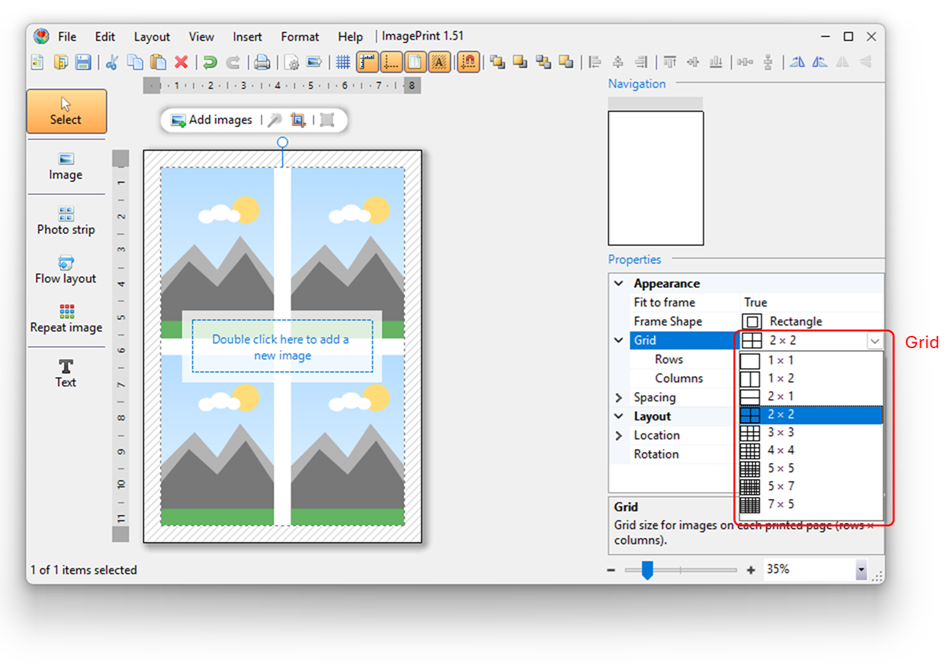Select the Photo strip tool
Screen dimensions: 948x662
(66, 220)
